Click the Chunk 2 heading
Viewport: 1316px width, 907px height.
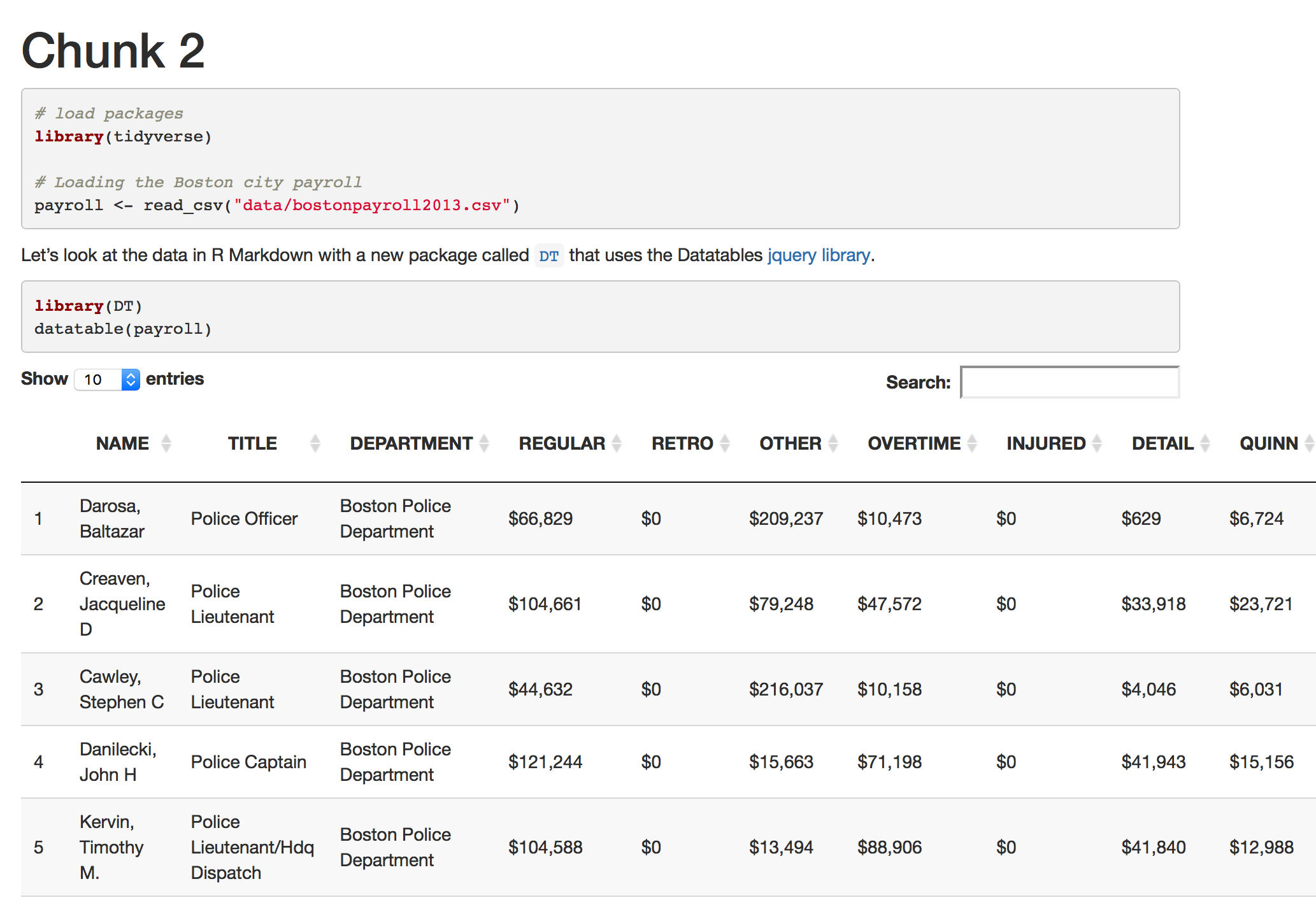coord(113,51)
